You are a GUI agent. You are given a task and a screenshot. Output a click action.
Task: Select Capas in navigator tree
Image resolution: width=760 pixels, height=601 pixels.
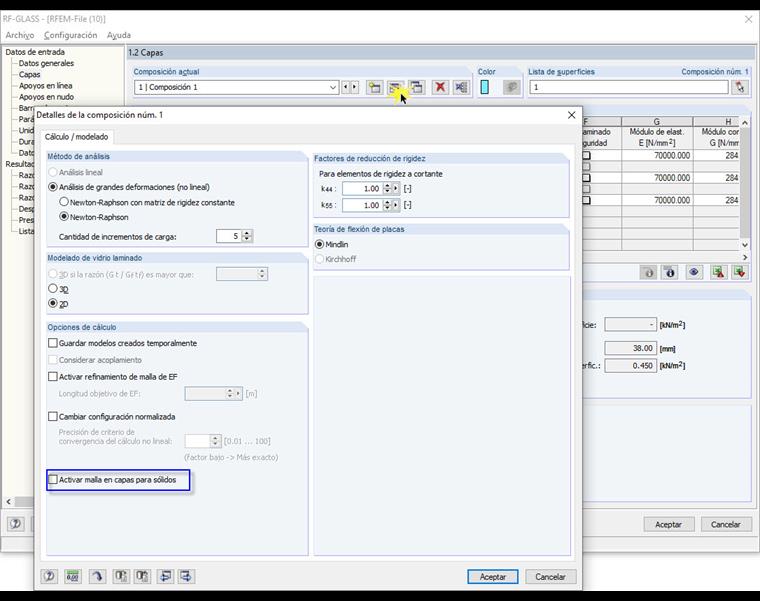tap(30, 74)
